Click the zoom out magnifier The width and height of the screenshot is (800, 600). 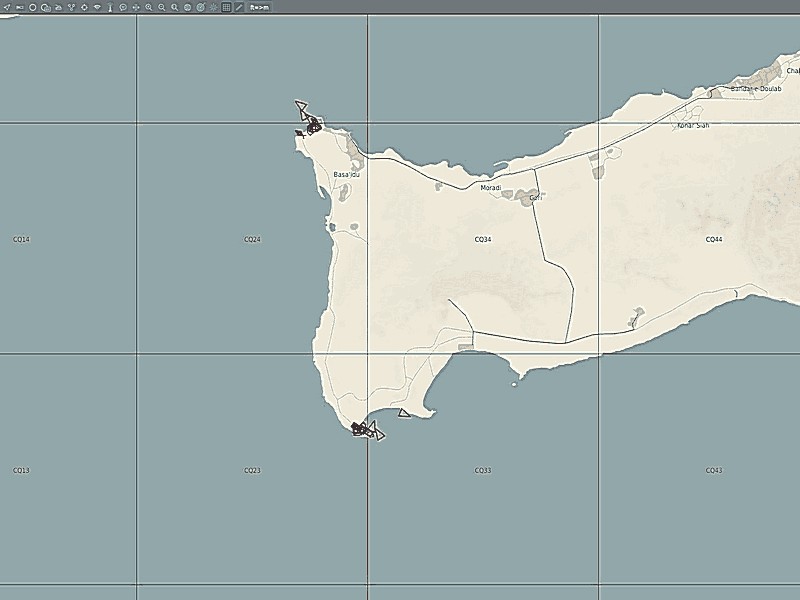162,7
